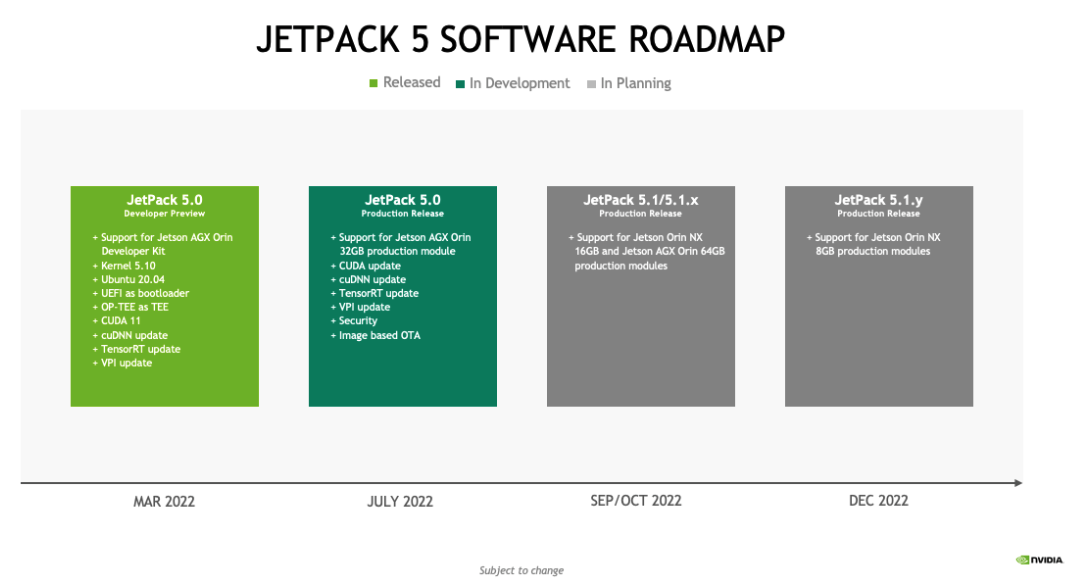Select the JetPack 5.0 Developer Preview card

164,295
